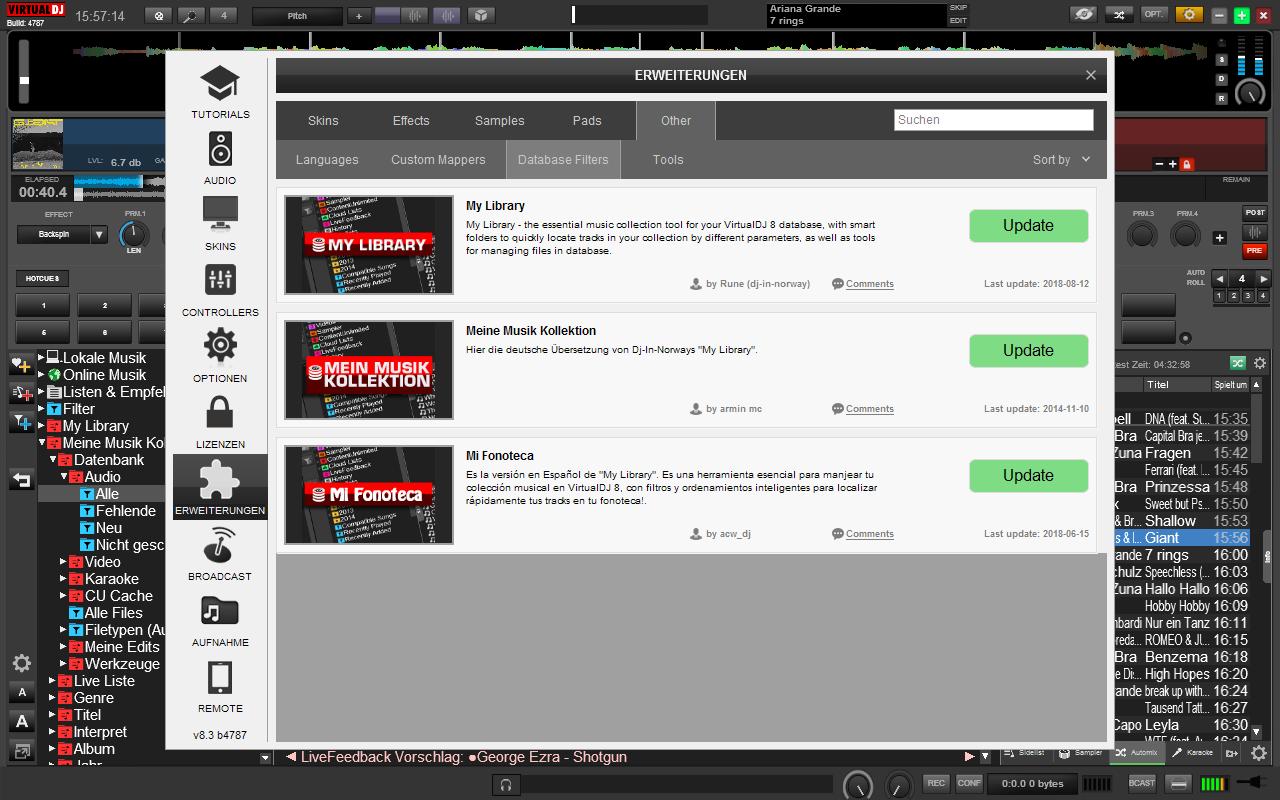Open the Custom Mappers sub-tab
Image resolution: width=1280 pixels, height=800 pixels.
[438, 160]
